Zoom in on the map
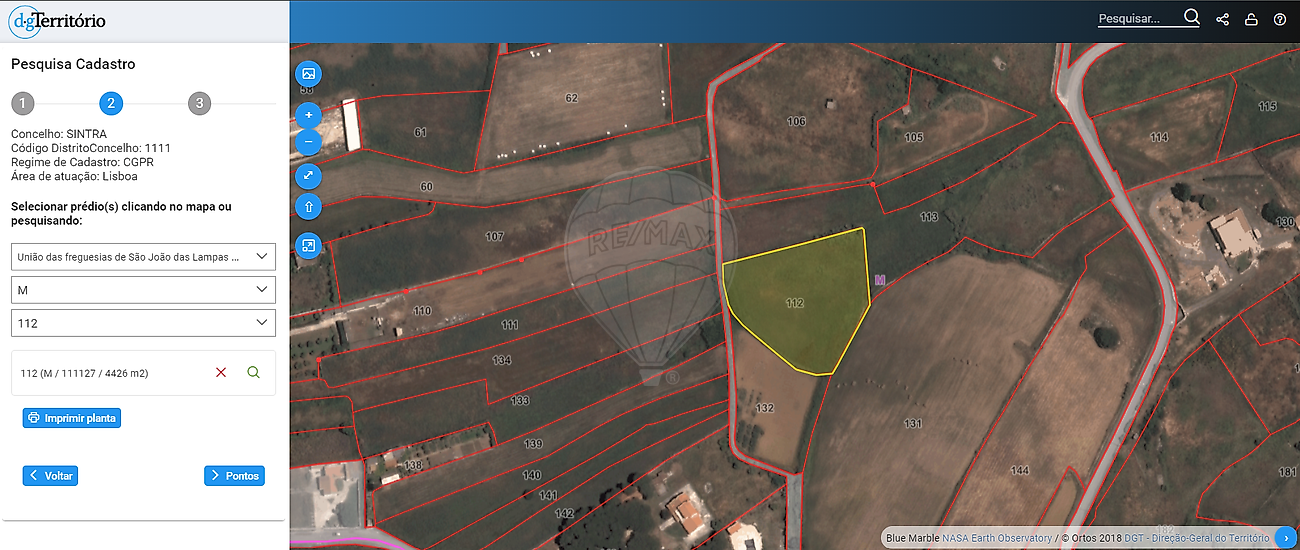Screen dimensions: 1300x550 (x=308, y=115)
